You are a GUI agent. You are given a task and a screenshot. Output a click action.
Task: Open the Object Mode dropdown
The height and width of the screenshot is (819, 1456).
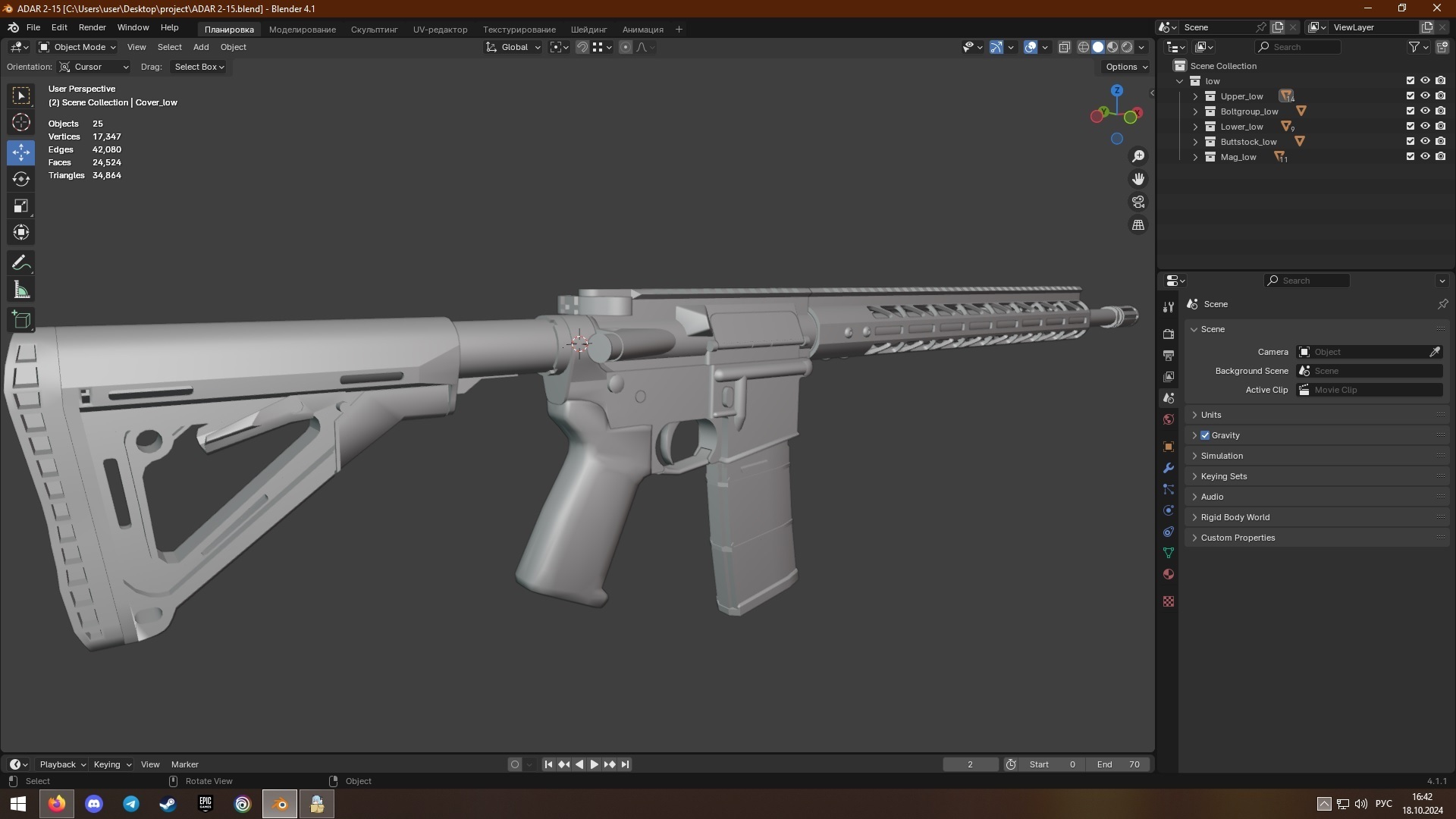(x=77, y=47)
